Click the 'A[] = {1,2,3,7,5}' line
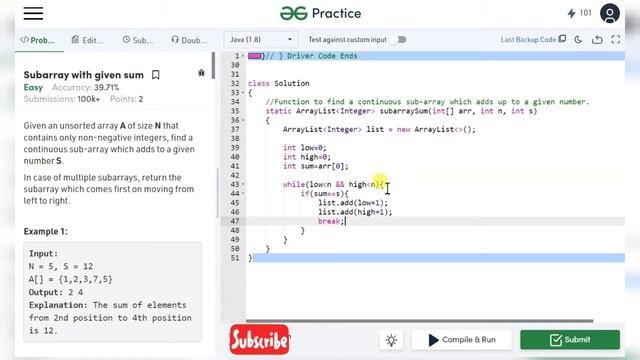 [x=71, y=280]
